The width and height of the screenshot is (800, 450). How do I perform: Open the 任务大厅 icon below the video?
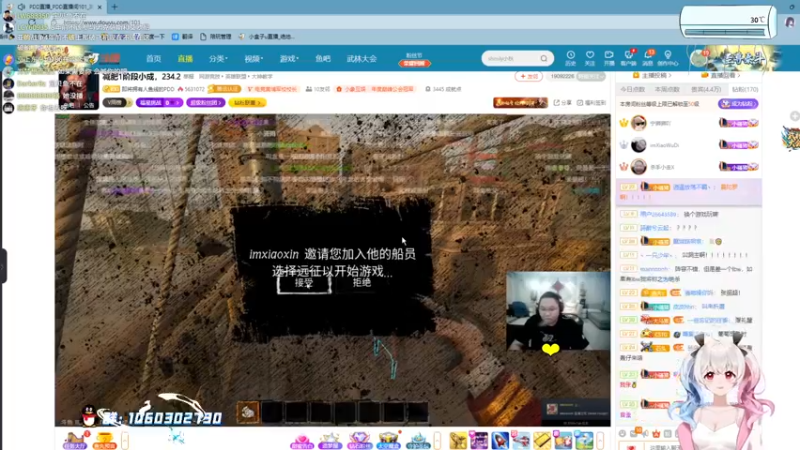[75, 440]
